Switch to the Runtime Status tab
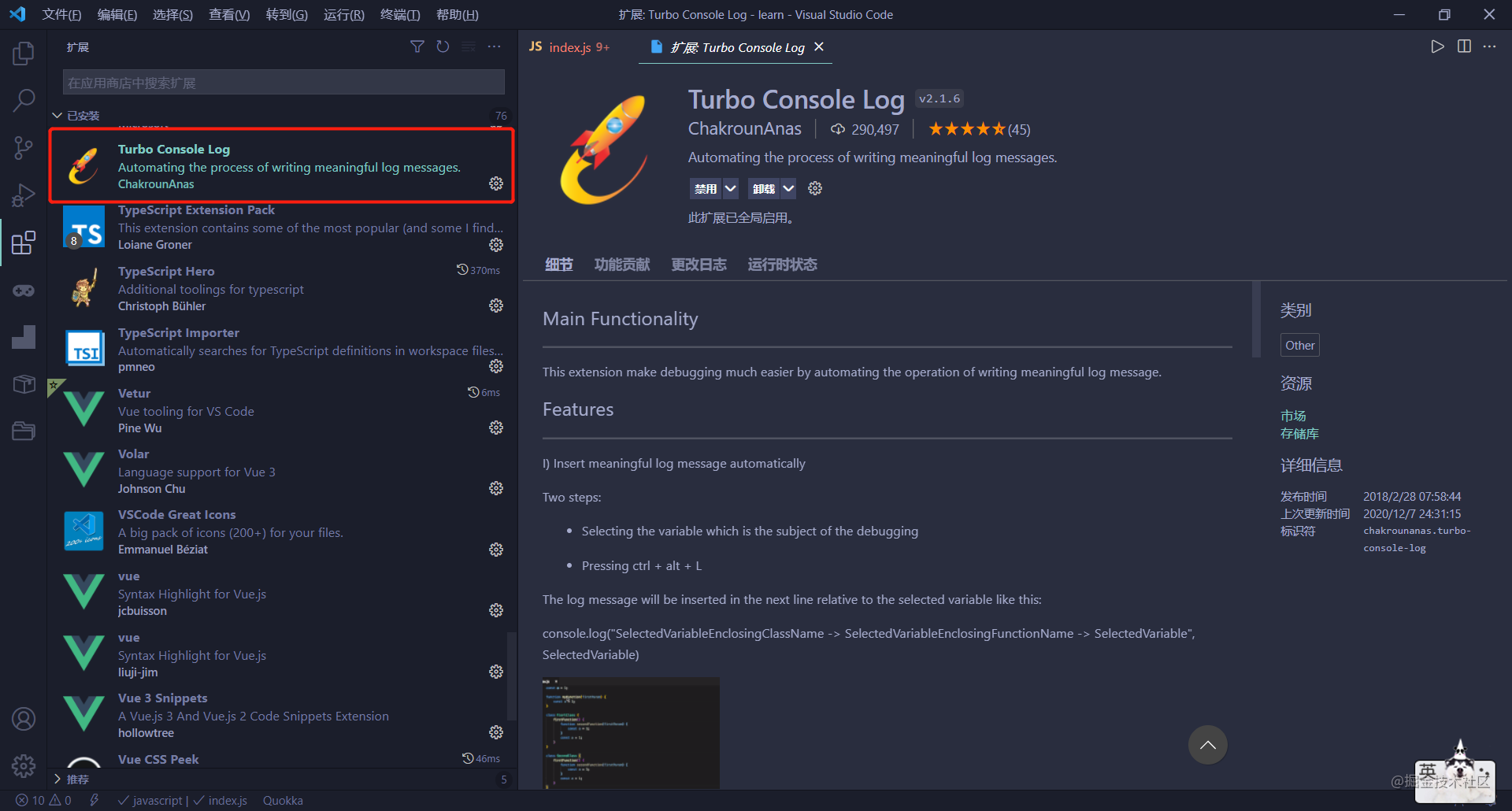Image resolution: width=1512 pixels, height=811 pixels. (x=782, y=265)
